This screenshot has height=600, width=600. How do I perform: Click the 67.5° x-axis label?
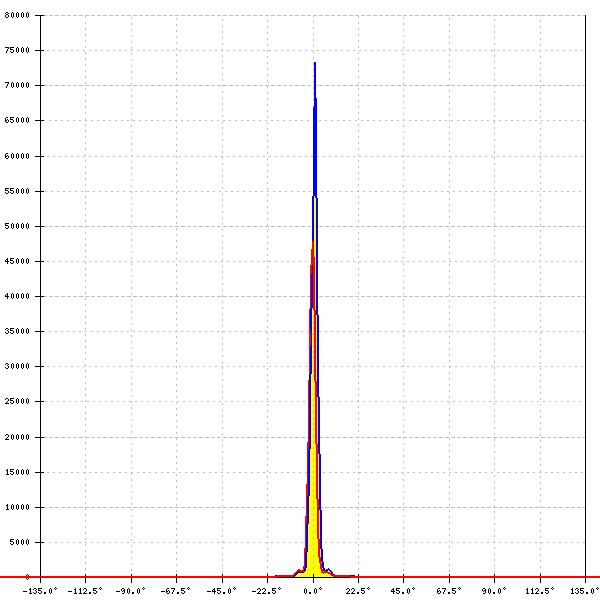click(x=449, y=591)
